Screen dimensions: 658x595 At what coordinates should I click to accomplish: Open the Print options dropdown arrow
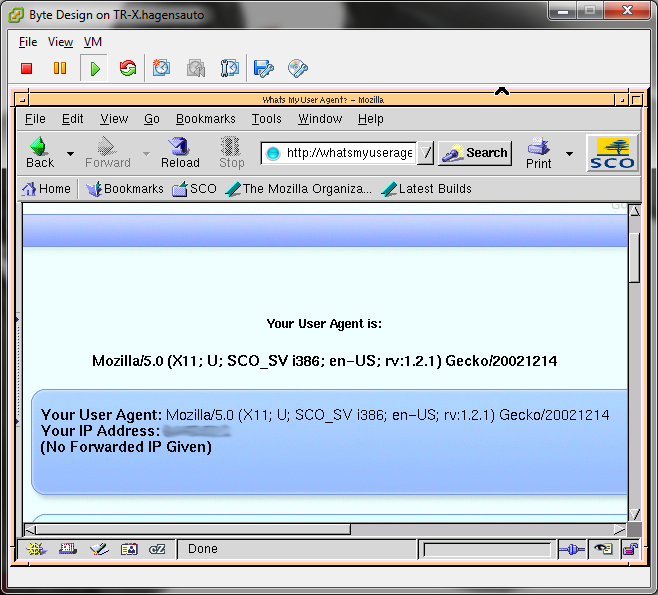click(x=569, y=154)
